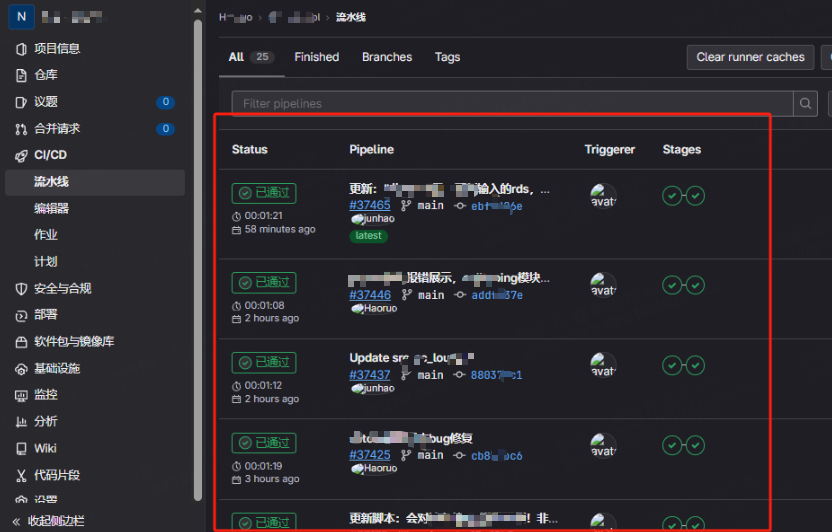Click second stage icon of pipeline #37437

pos(695,365)
